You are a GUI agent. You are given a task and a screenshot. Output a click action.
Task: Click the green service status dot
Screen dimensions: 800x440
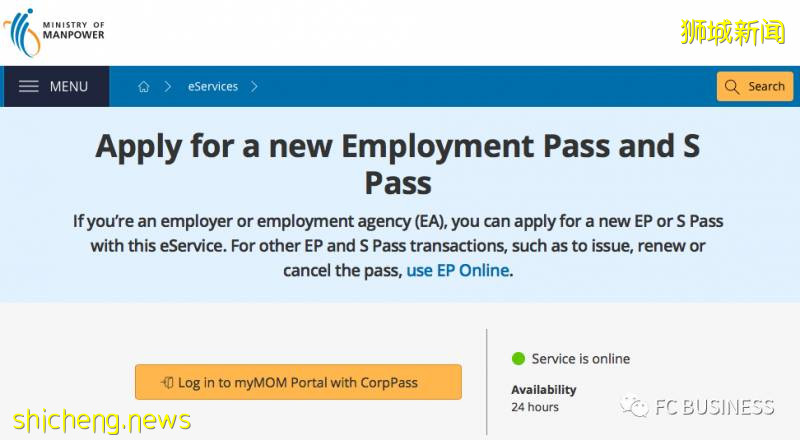pyautogui.click(x=518, y=359)
